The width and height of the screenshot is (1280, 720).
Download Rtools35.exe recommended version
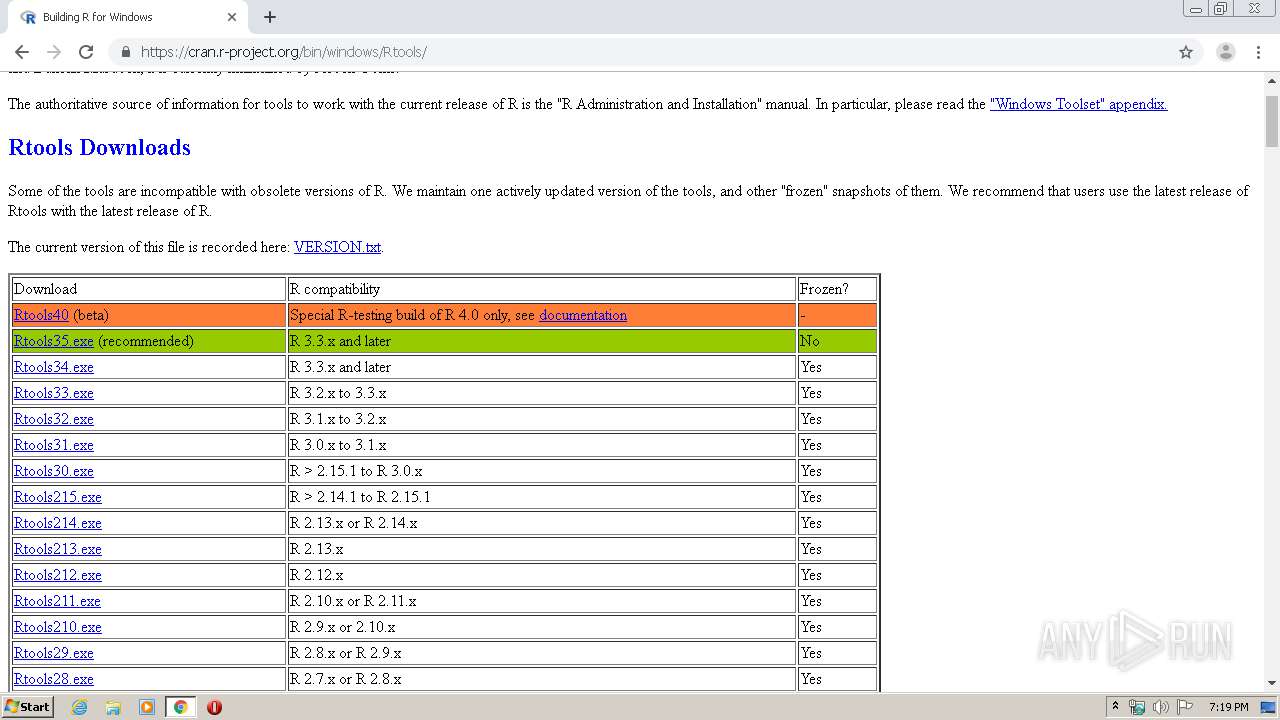click(x=54, y=341)
